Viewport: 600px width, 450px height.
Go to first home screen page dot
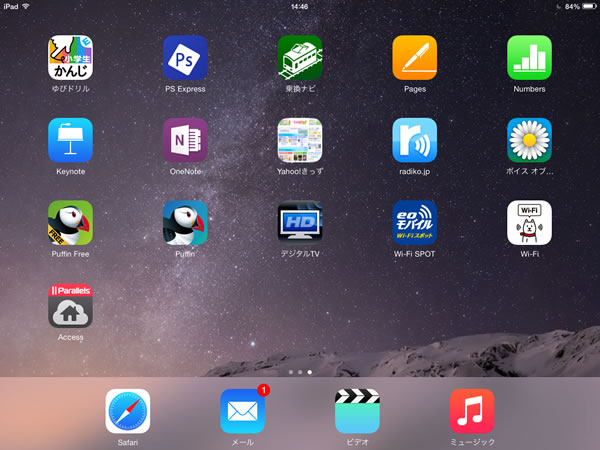291,372
